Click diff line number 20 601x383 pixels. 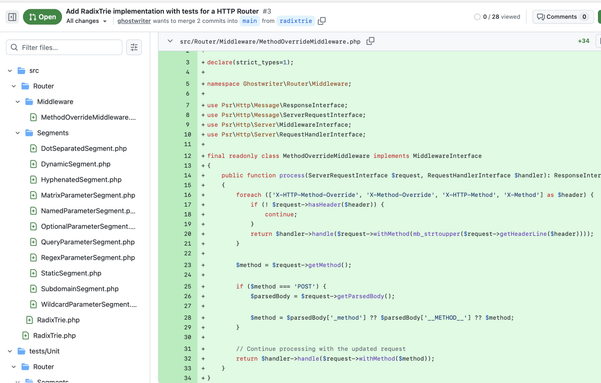(x=187, y=234)
